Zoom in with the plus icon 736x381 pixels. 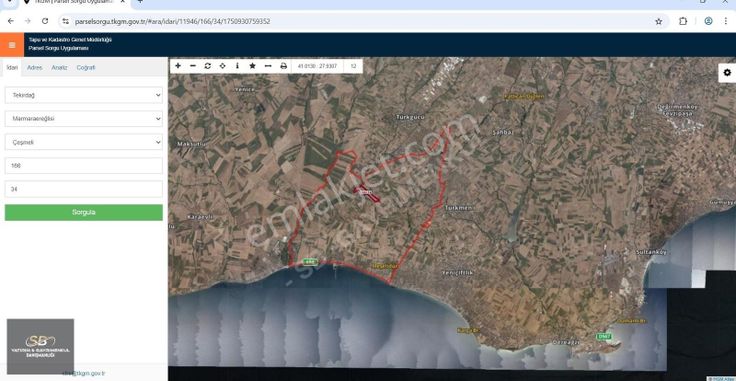(x=178, y=66)
